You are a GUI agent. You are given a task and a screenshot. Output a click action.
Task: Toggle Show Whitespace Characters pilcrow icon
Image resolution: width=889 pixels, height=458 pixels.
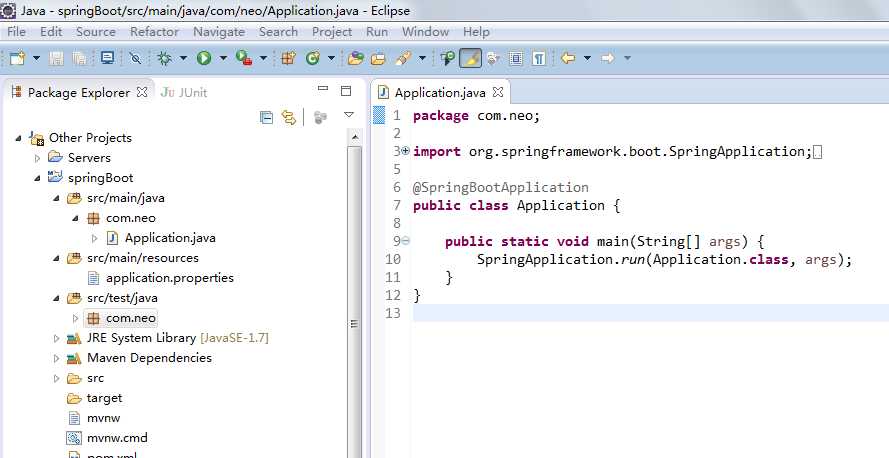point(539,58)
